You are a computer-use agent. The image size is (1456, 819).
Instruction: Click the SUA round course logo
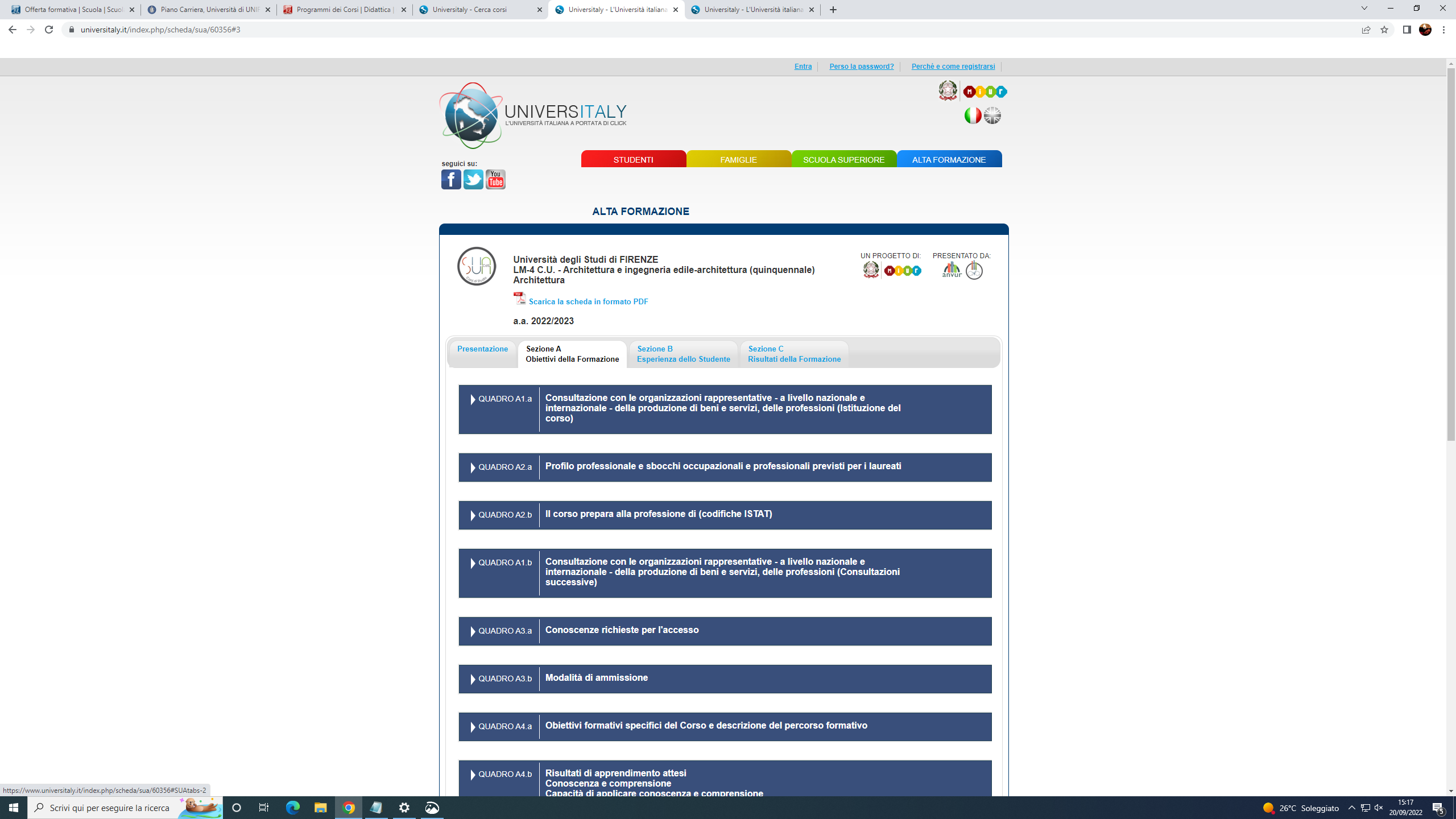477,266
